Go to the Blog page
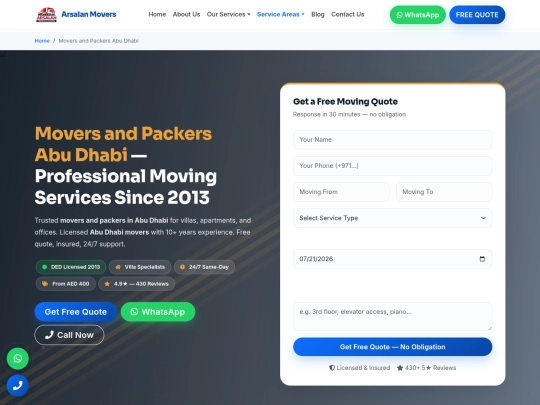This screenshot has width=540, height=405. pyautogui.click(x=318, y=14)
